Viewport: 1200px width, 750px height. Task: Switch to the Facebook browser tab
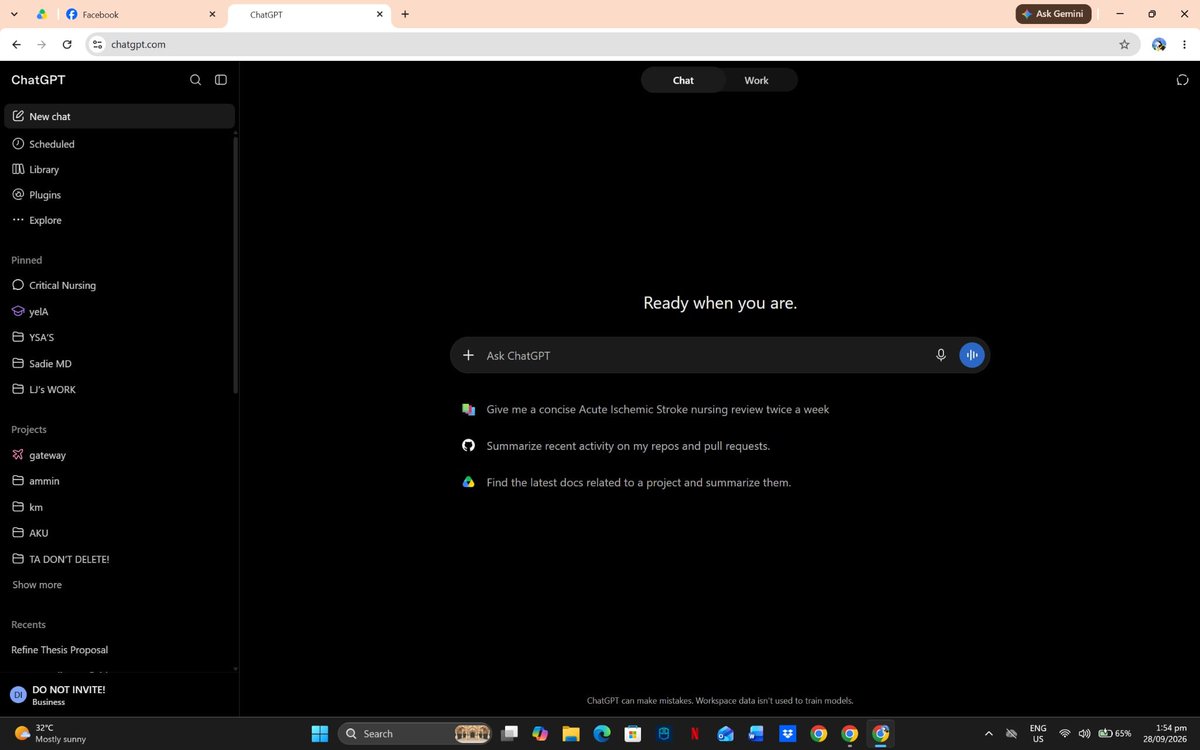coord(140,15)
